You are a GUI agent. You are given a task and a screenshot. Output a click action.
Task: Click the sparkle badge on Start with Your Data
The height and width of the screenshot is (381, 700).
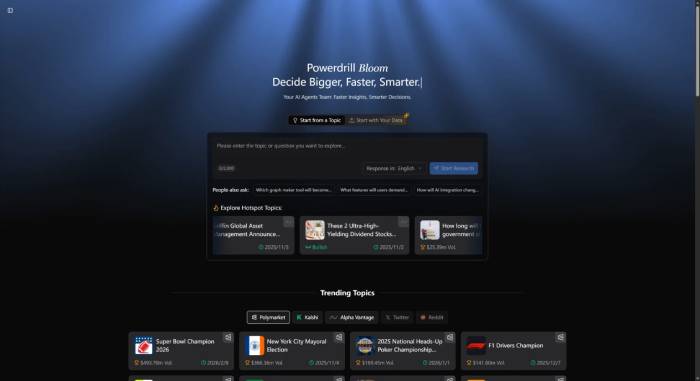[406, 116]
